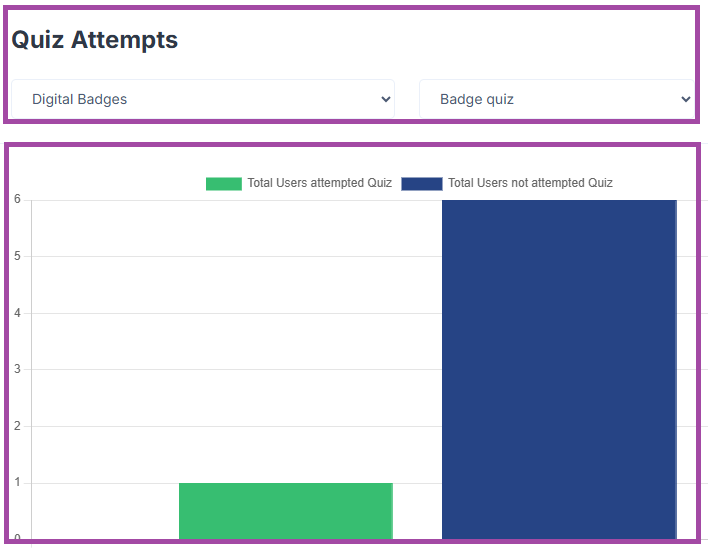Toggle 'Total Users not attempted Quiz' legend label
Image resolution: width=708 pixels, height=557 pixels.
click(x=530, y=183)
